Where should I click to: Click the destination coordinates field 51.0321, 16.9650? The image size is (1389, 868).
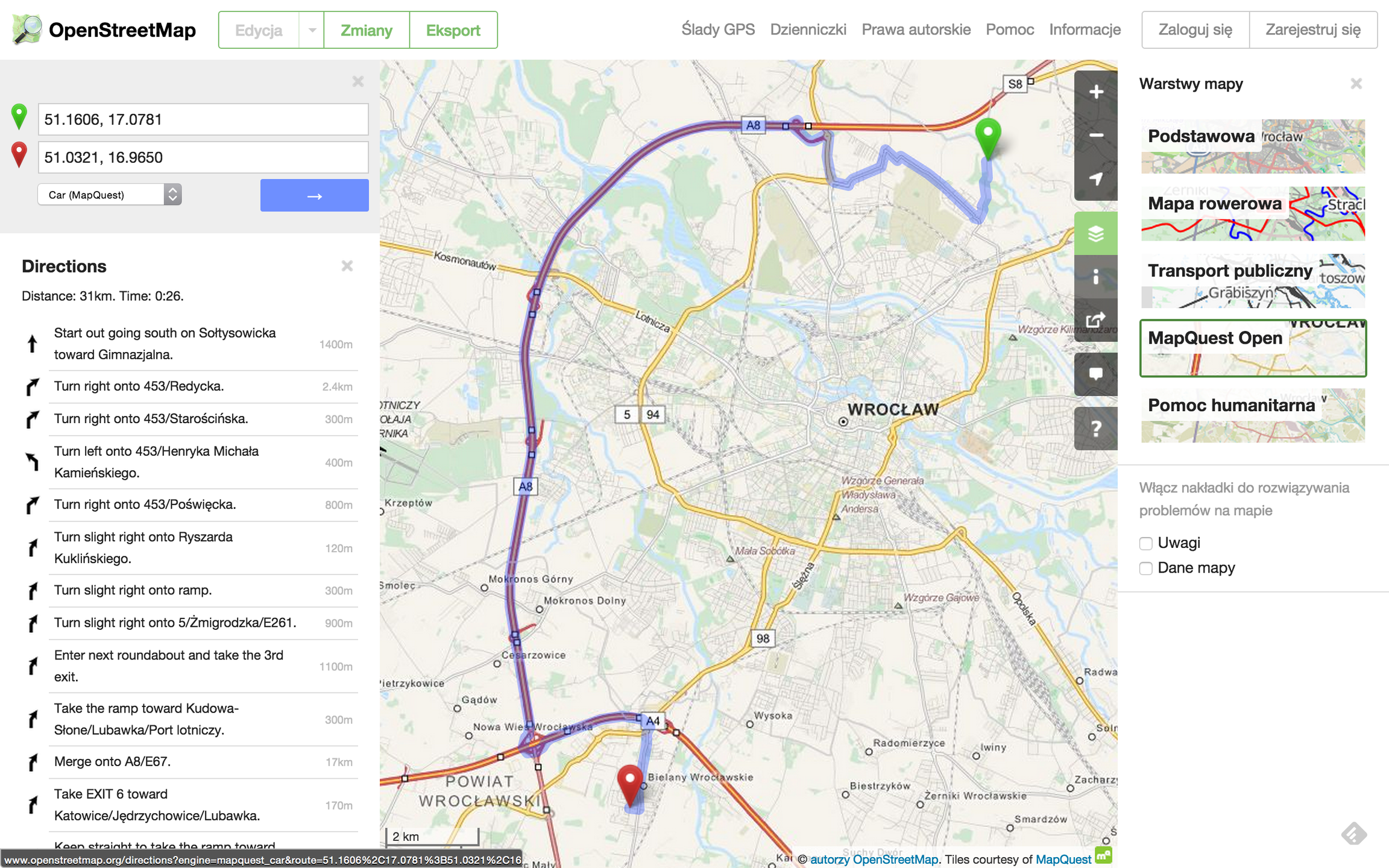click(203, 157)
